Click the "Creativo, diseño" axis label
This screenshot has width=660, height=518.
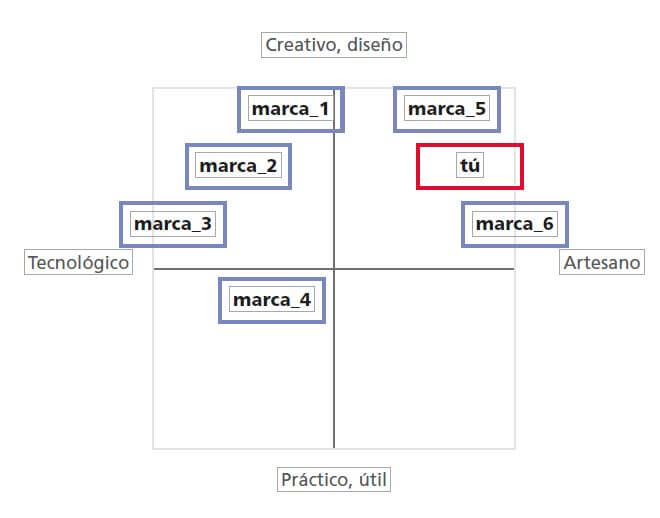click(335, 44)
